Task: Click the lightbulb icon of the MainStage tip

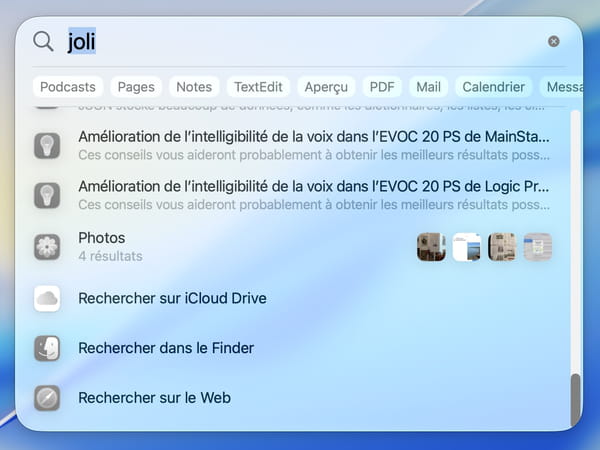Action: 48,144
